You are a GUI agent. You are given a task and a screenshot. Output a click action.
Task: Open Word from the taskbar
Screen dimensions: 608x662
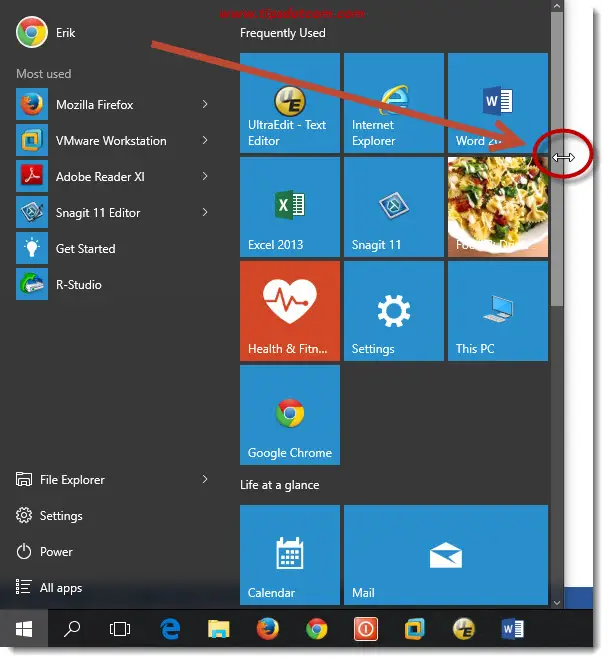[x=513, y=629]
